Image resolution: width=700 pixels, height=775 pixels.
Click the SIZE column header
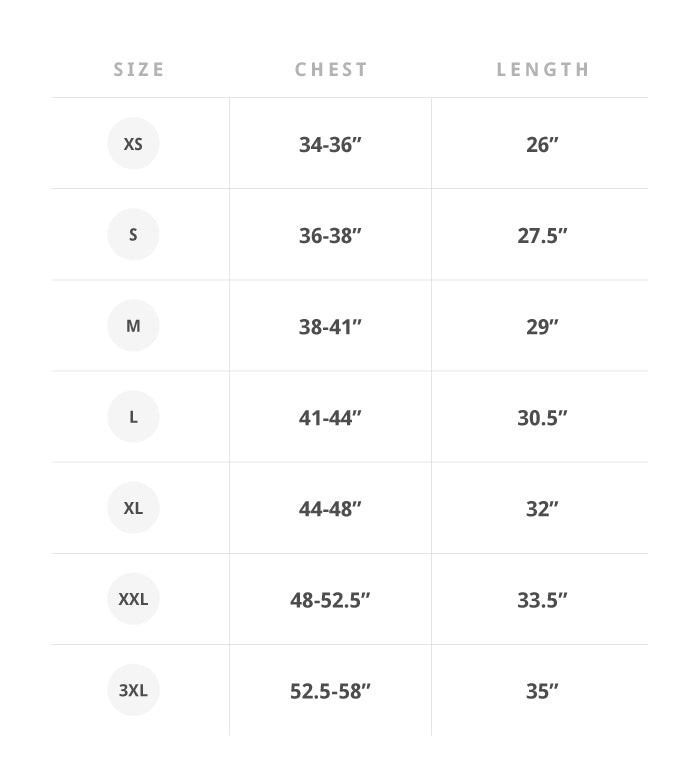click(x=139, y=70)
